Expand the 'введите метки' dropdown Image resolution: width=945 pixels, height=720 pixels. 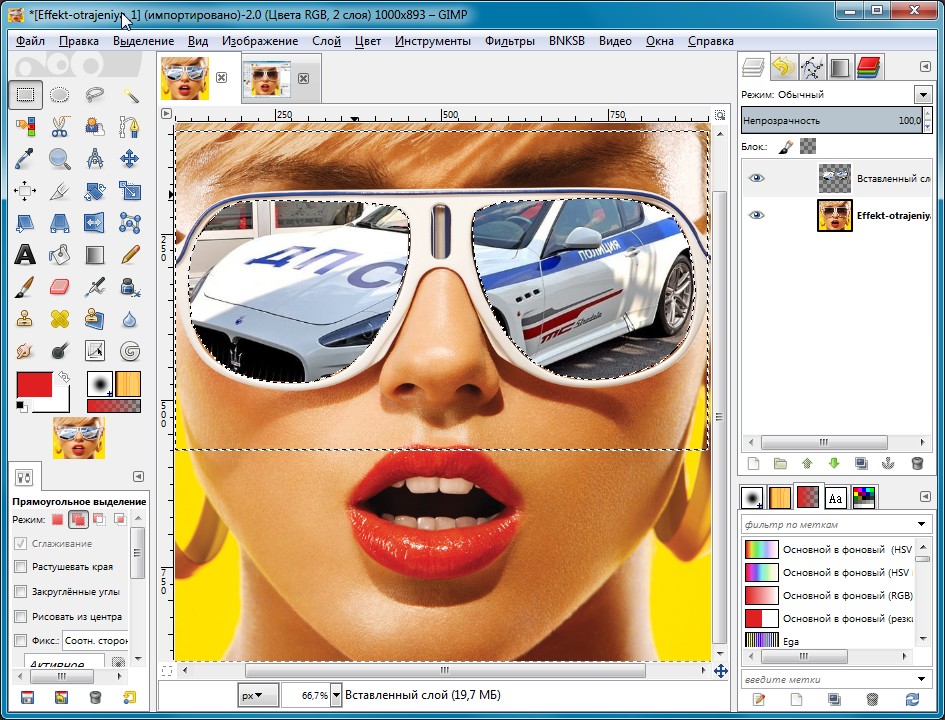tap(921, 679)
